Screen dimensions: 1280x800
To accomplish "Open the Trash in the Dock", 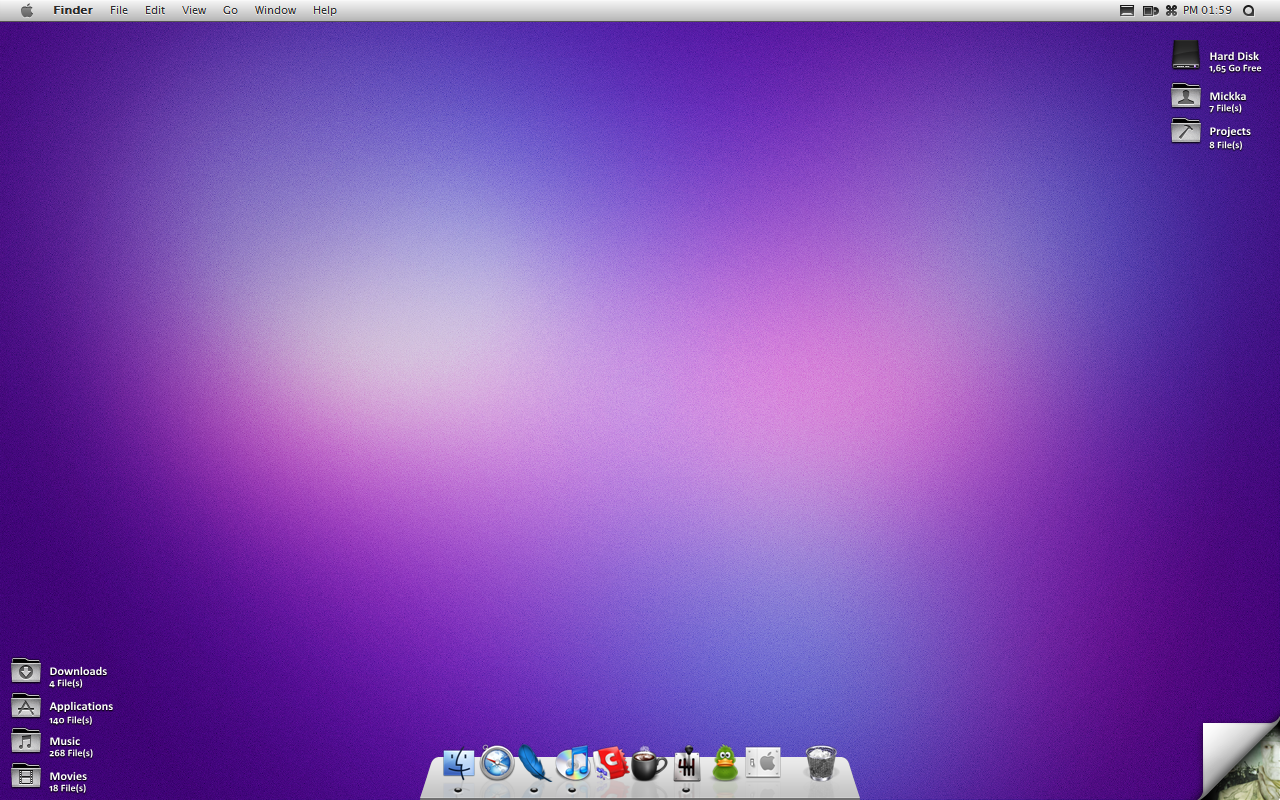I will pos(821,763).
